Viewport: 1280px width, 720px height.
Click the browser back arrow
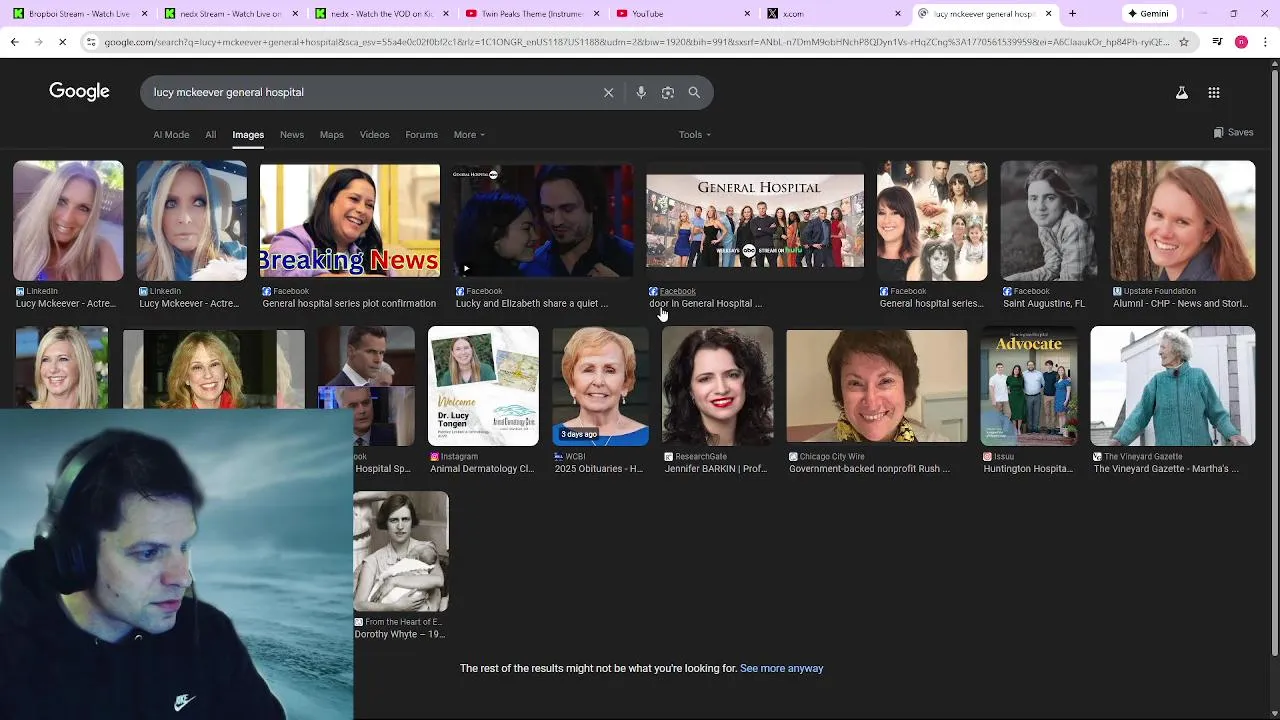tap(14, 42)
